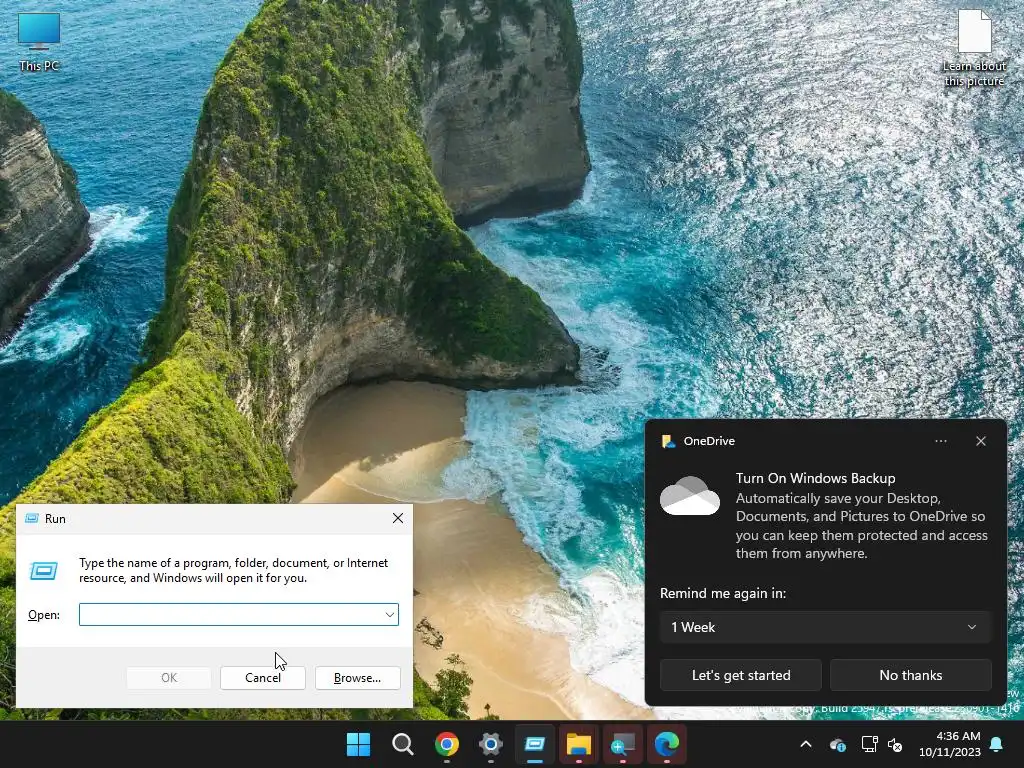Launch Google Chrome from taskbar

447,744
